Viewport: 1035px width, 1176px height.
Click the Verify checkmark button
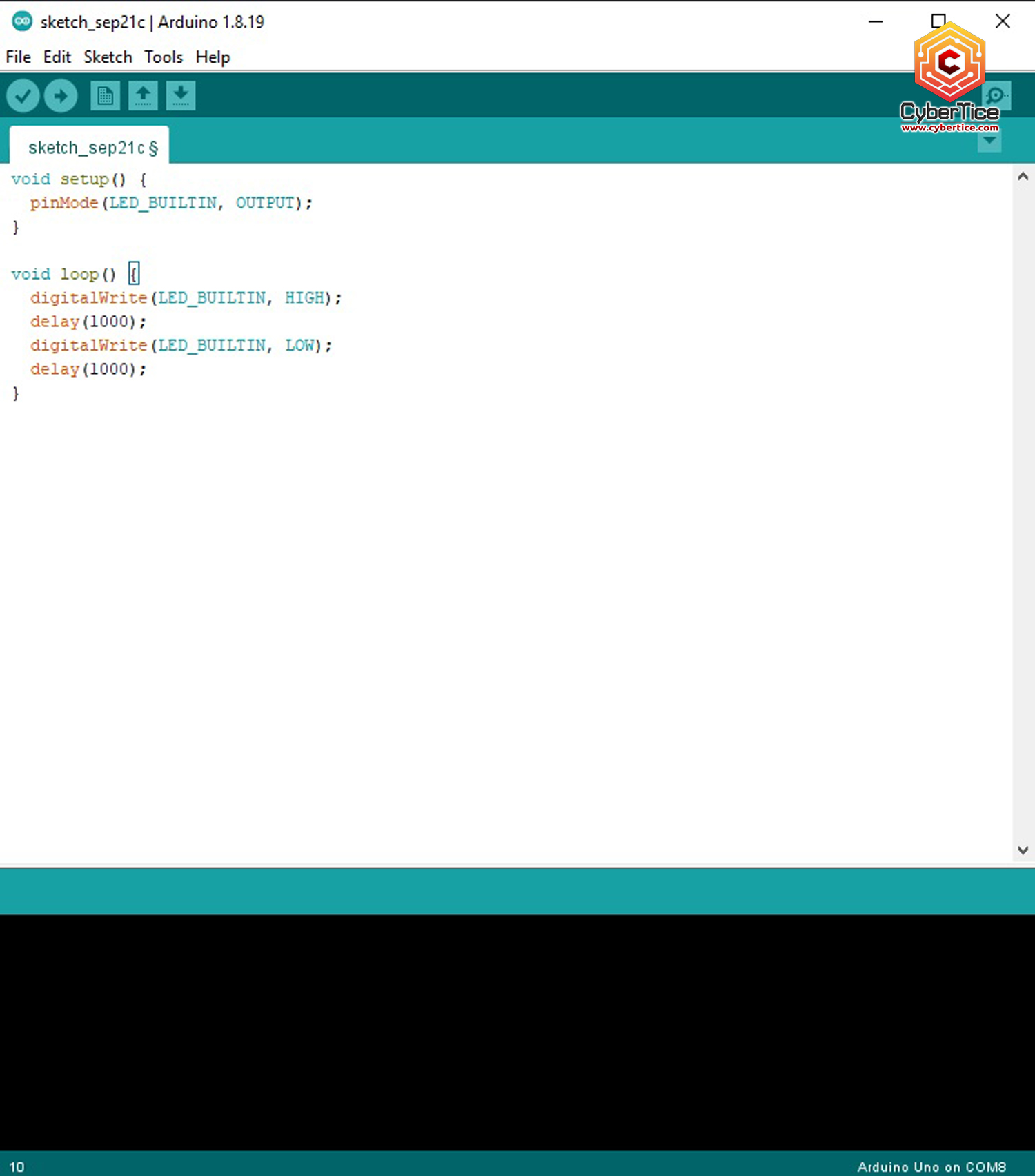click(23, 96)
